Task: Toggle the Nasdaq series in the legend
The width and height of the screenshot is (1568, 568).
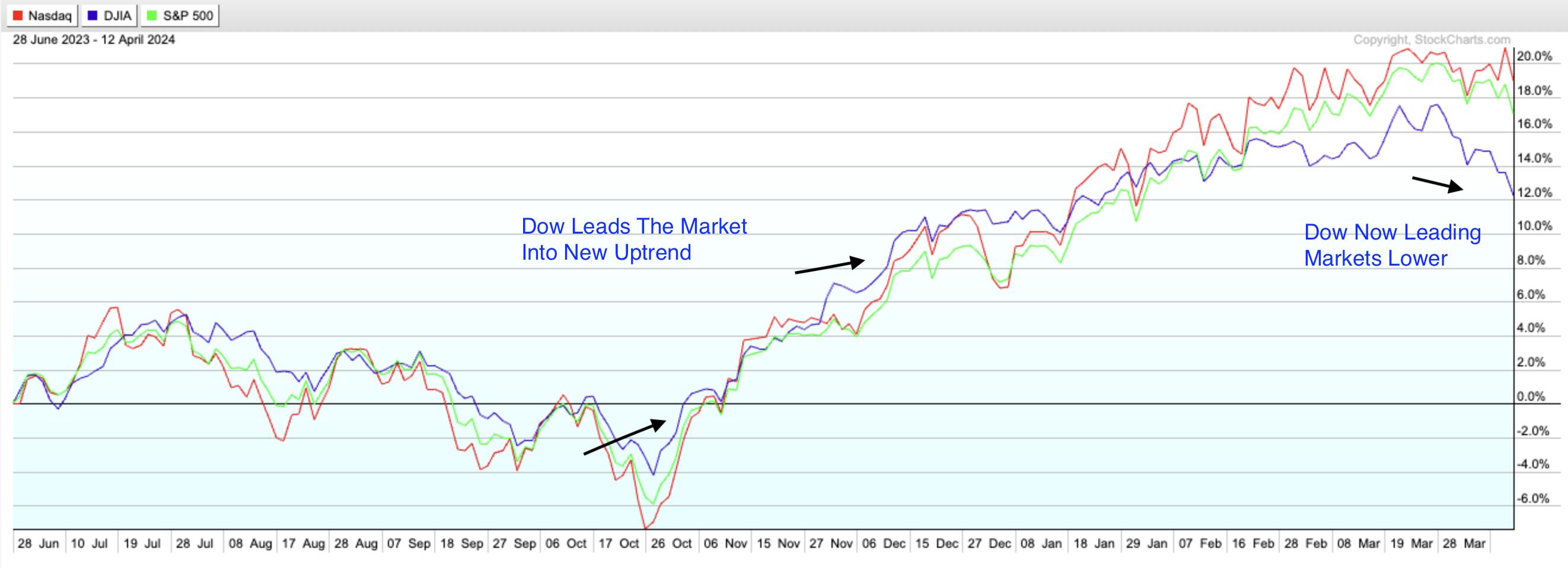Action: [x=43, y=16]
